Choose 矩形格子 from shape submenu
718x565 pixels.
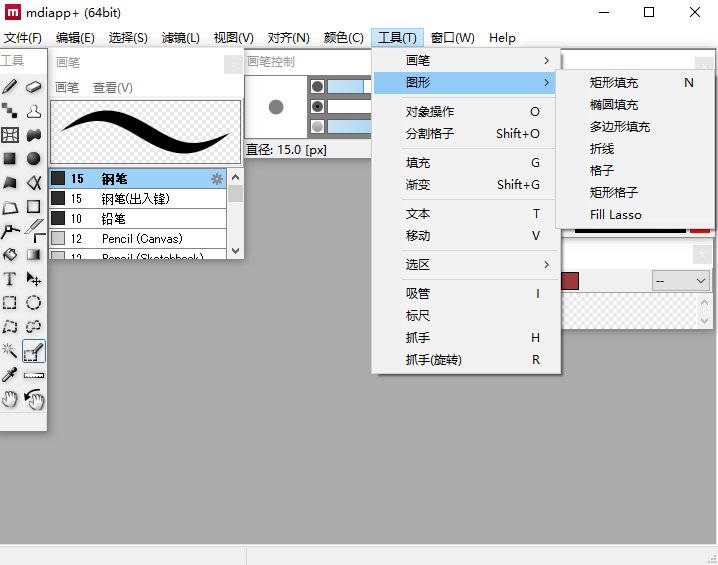click(636, 193)
